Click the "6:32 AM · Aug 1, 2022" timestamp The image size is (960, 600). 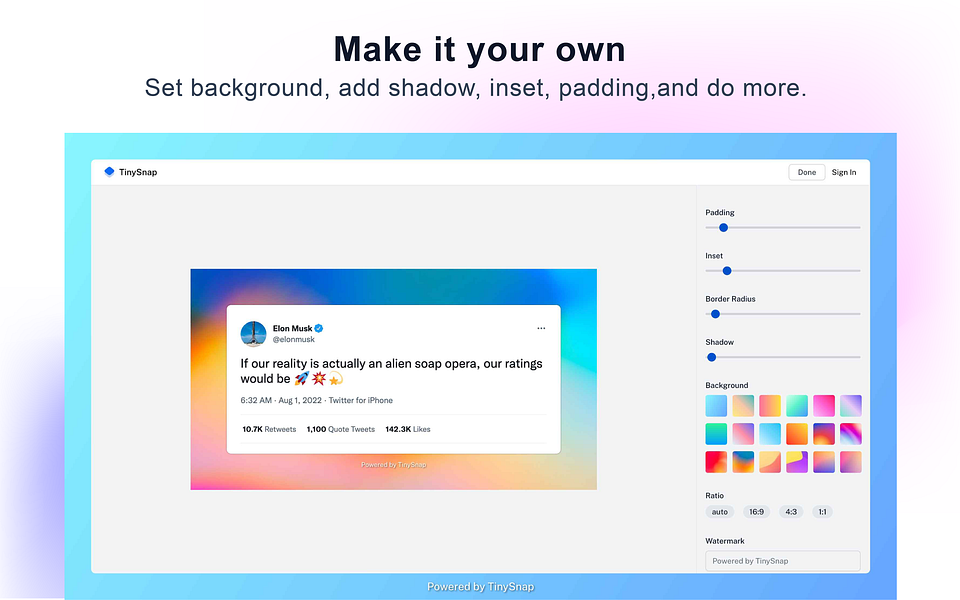(x=281, y=400)
